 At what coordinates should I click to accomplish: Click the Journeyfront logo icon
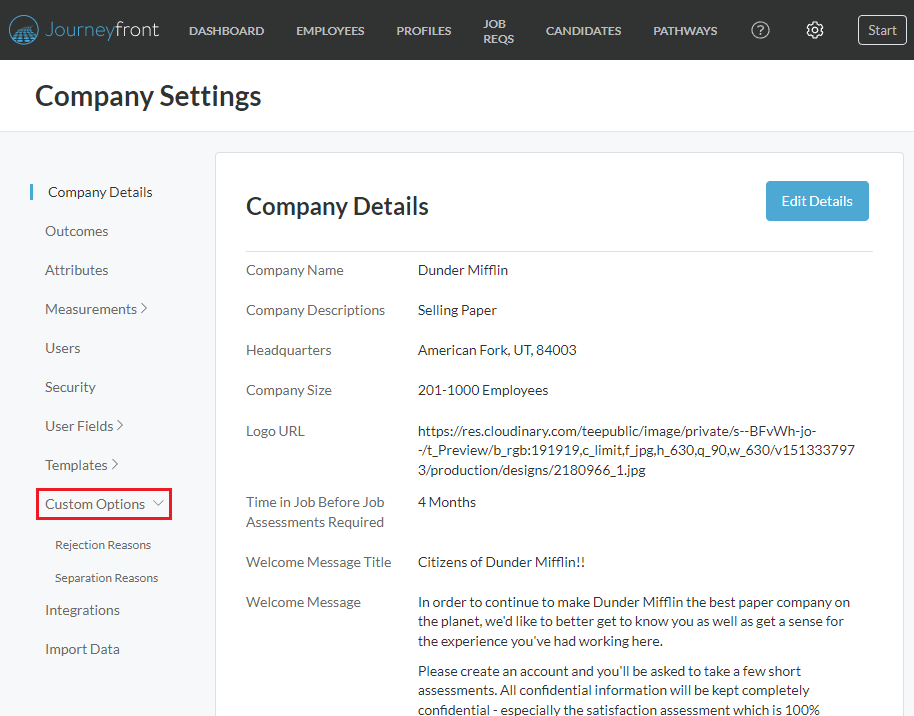point(24,30)
